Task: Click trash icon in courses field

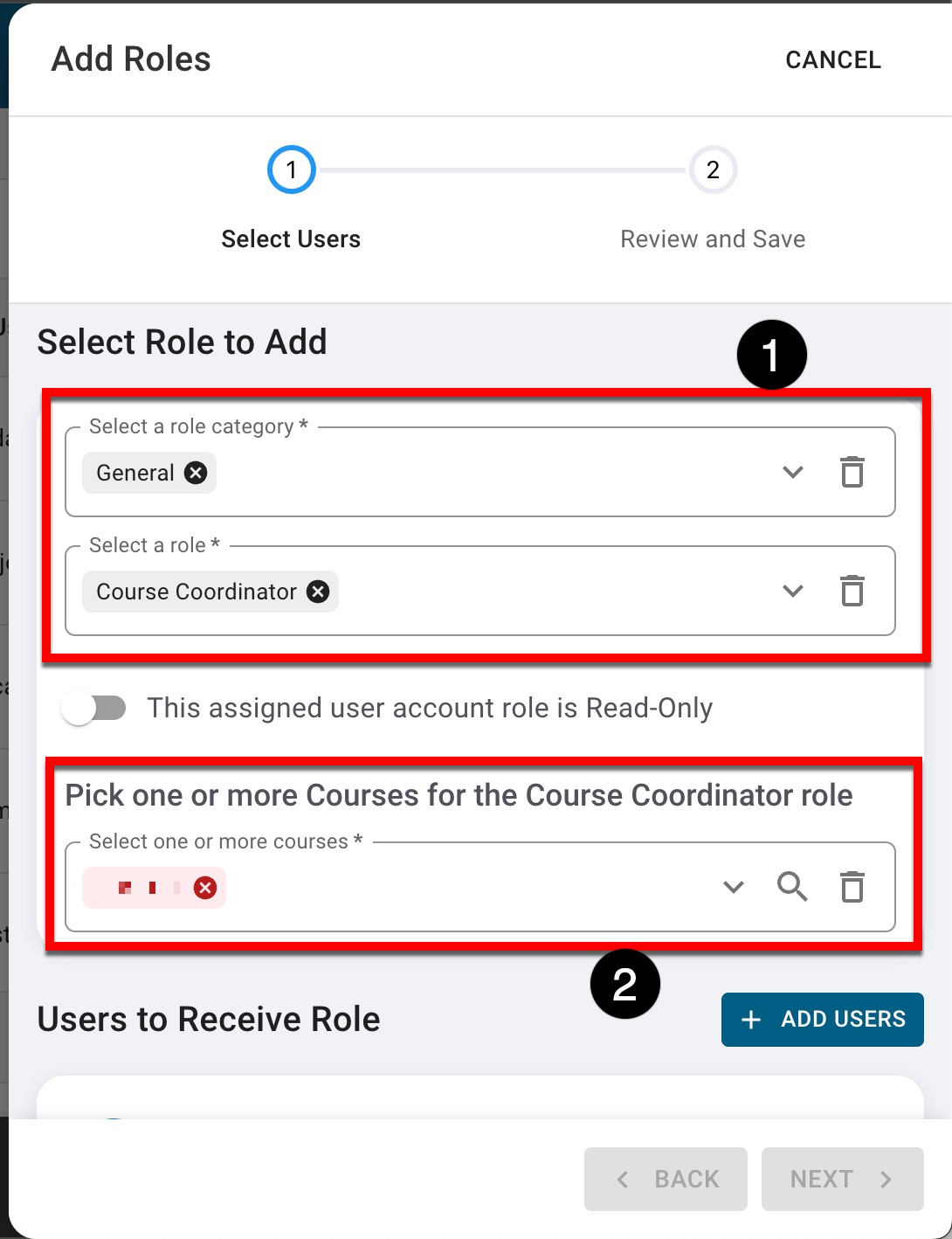Action: coord(852,888)
